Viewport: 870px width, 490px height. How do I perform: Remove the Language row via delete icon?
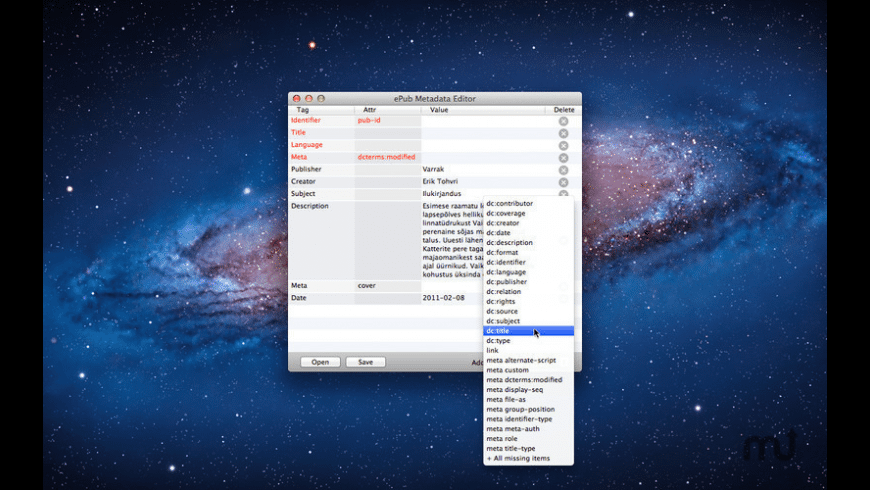[x=563, y=145]
